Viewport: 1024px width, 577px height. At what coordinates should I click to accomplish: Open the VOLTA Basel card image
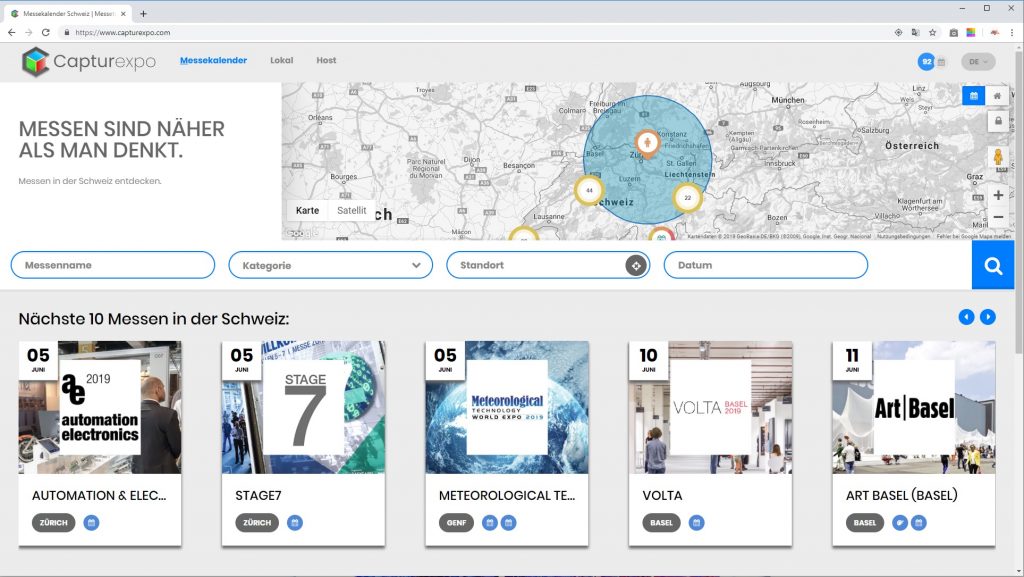pyautogui.click(x=711, y=407)
